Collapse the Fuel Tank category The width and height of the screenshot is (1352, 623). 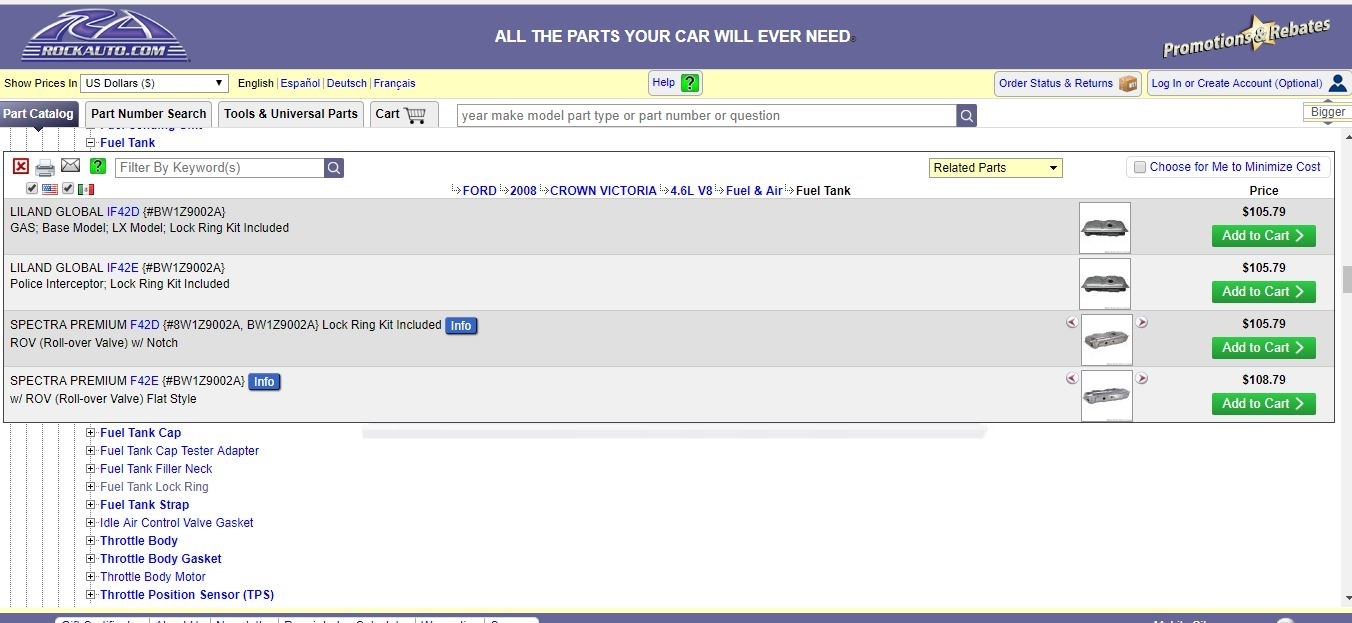[x=90, y=143]
